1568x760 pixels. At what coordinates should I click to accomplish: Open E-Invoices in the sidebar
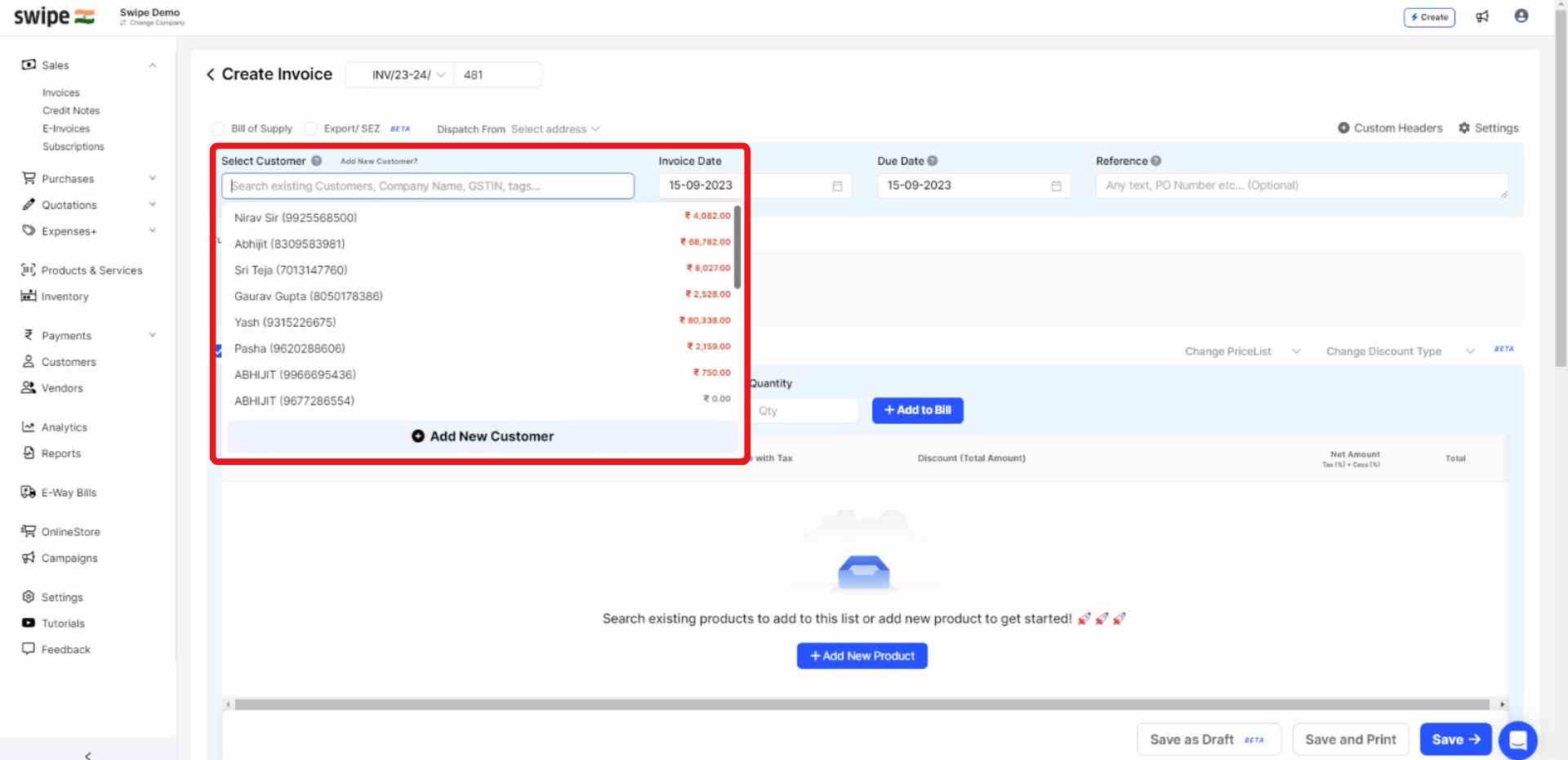[66, 128]
